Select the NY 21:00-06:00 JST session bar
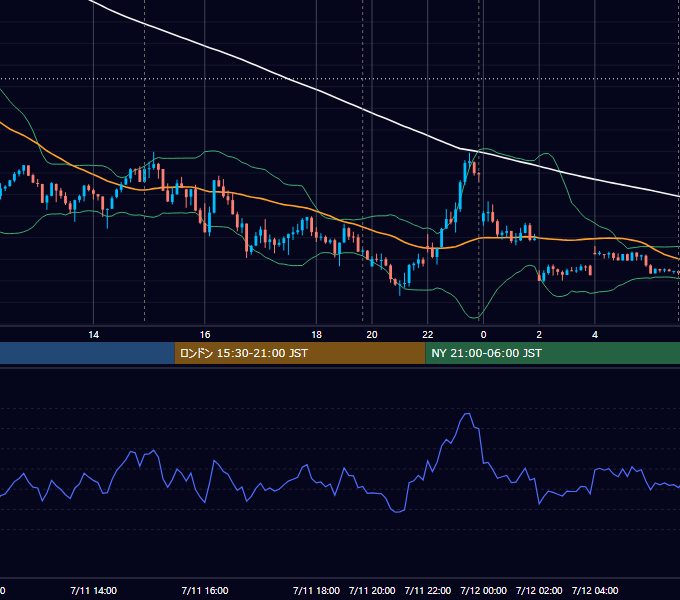Screen dimensions: 680x600 coord(552,353)
